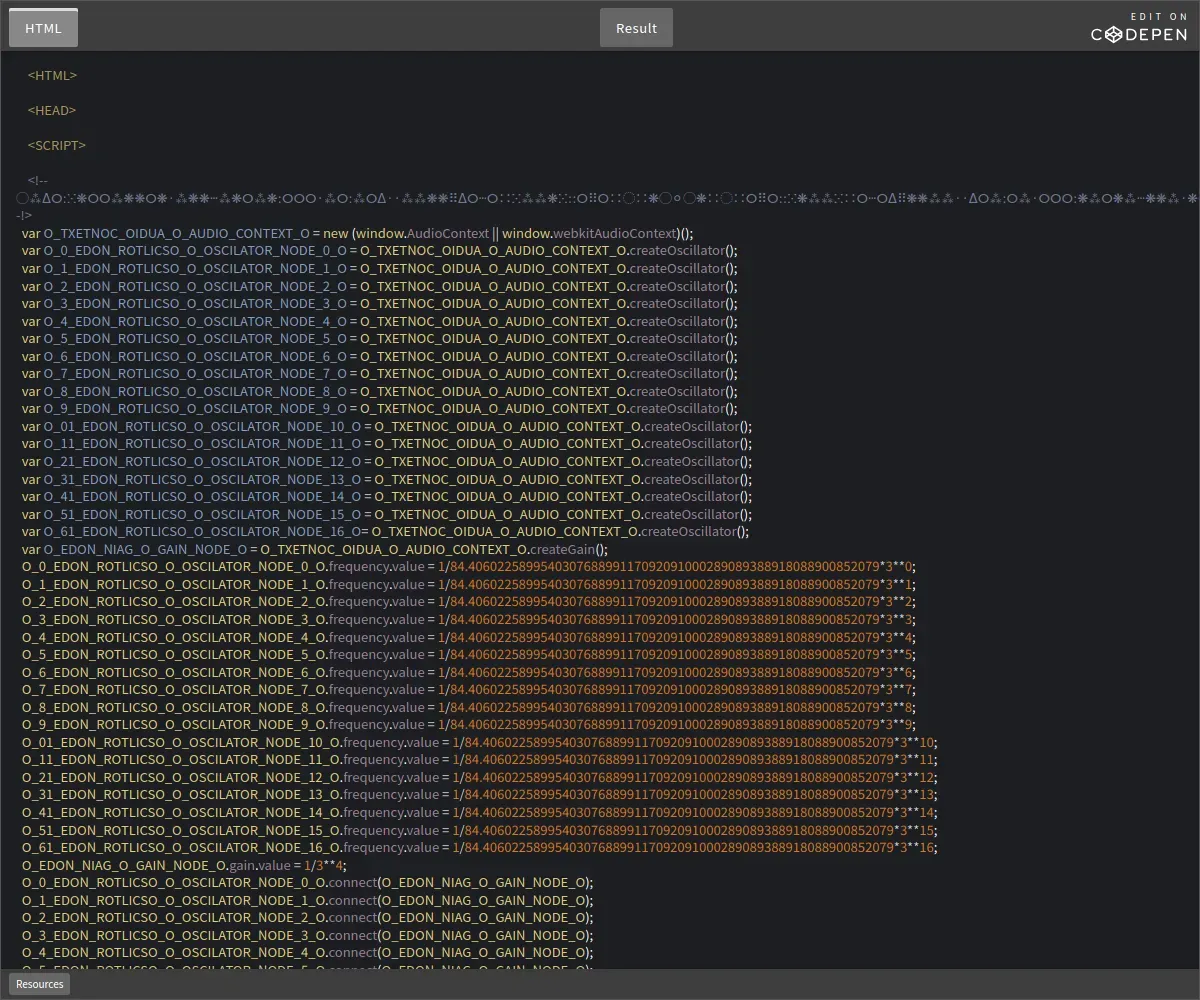The height and width of the screenshot is (1000, 1200).
Task: Click the CodePen logo icon
Action: pyautogui.click(x=1139, y=35)
